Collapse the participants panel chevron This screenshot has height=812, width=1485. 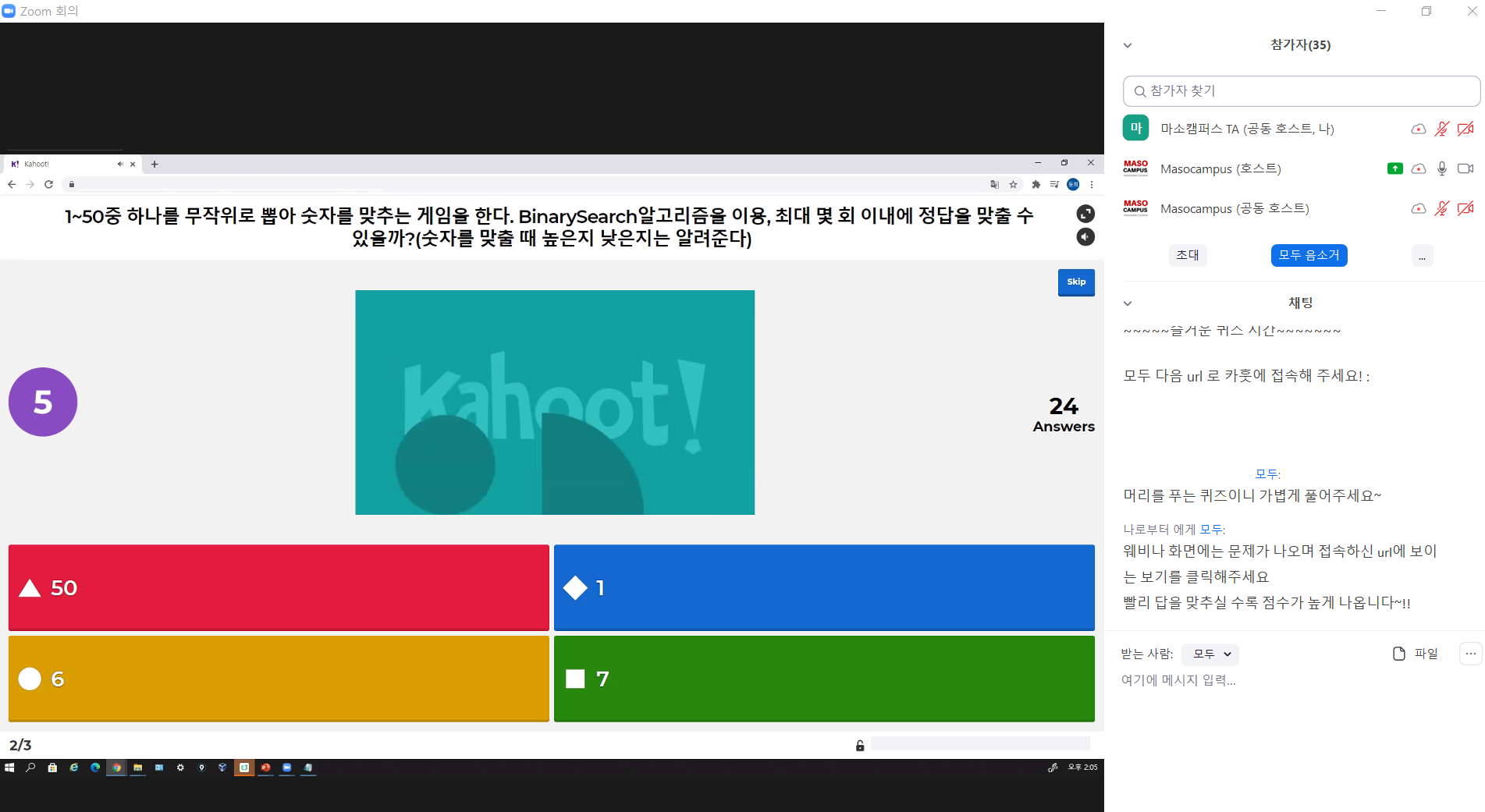click(x=1128, y=45)
